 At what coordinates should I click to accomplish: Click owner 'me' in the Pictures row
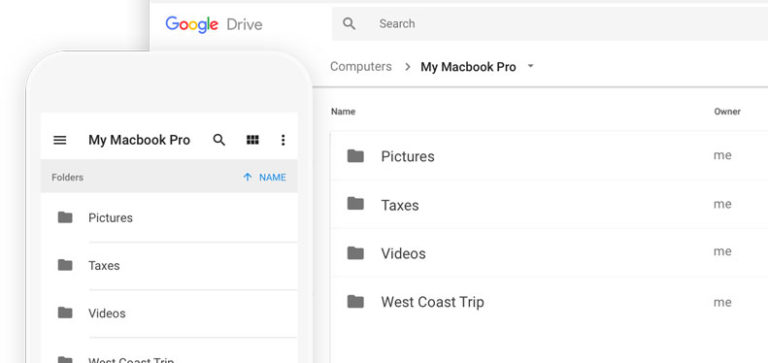(x=722, y=156)
